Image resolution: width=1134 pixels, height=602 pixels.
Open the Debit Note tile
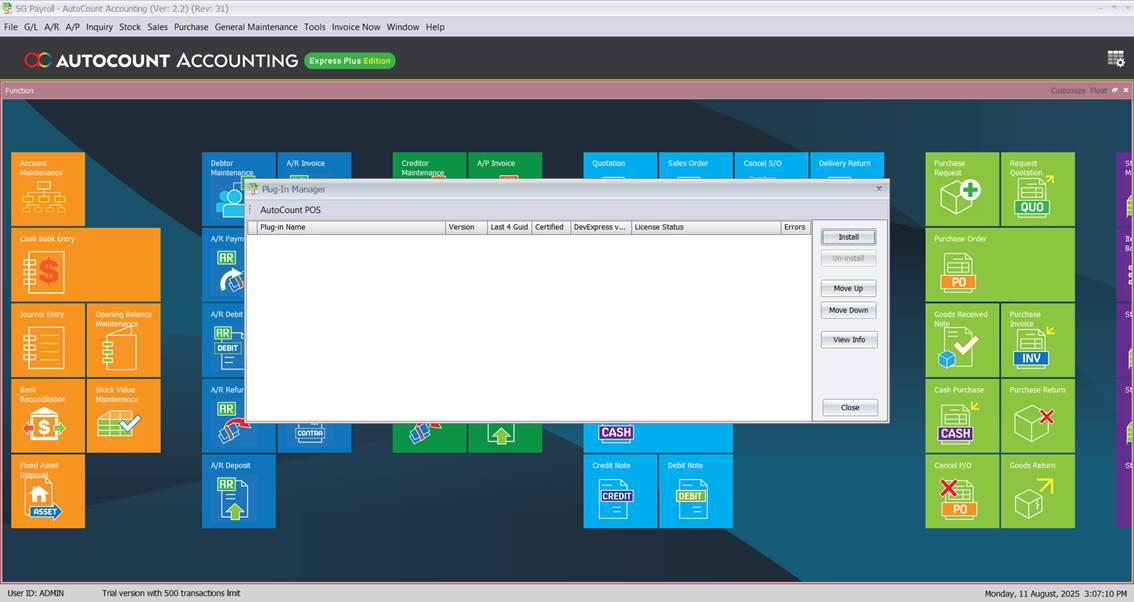pyautogui.click(x=696, y=491)
